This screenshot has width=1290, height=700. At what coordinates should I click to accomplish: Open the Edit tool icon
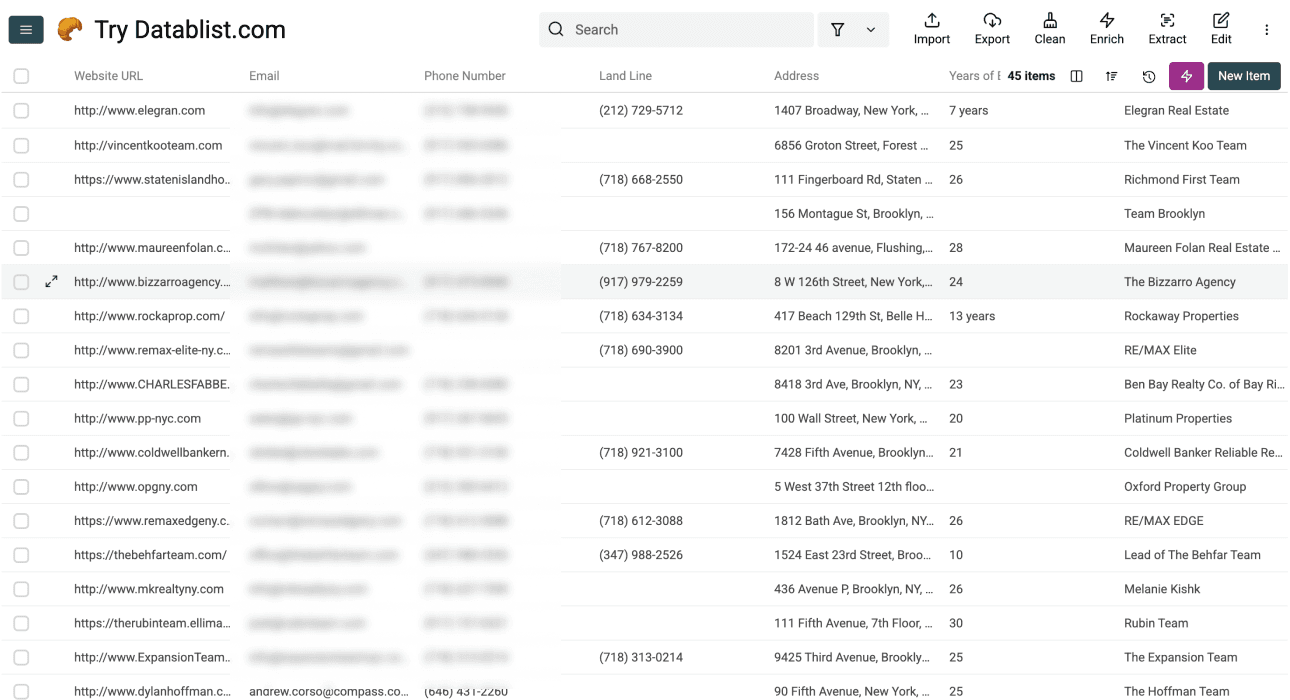(x=1221, y=28)
